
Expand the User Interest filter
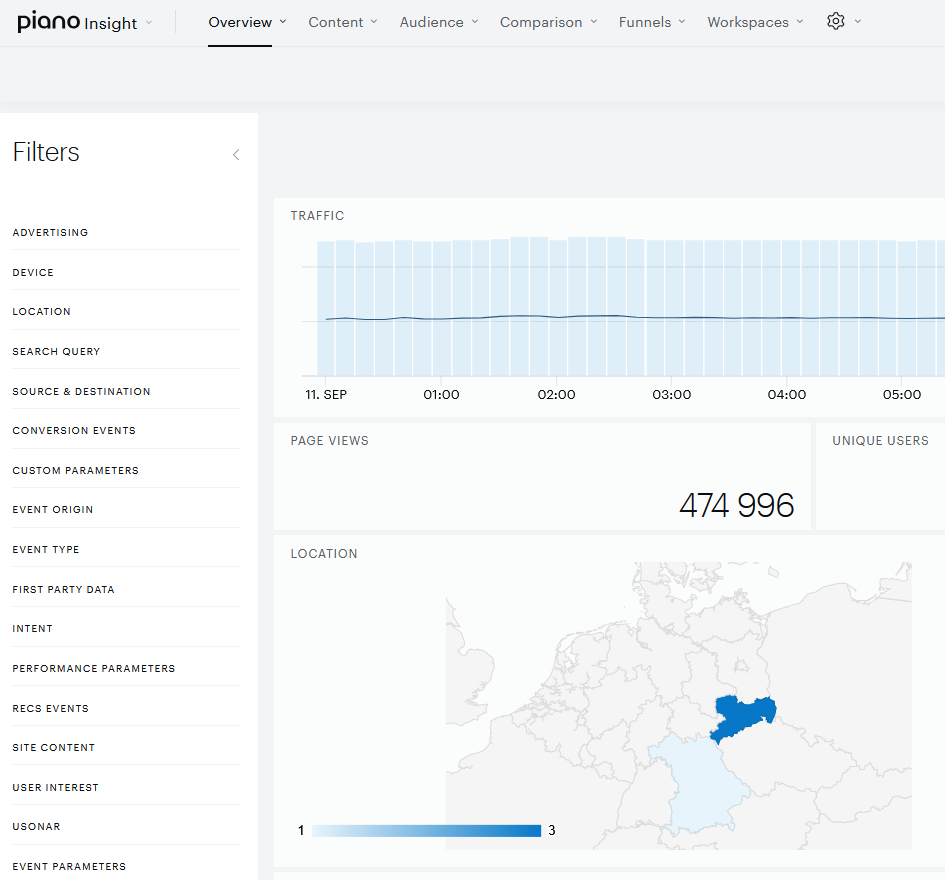[x=126, y=787]
